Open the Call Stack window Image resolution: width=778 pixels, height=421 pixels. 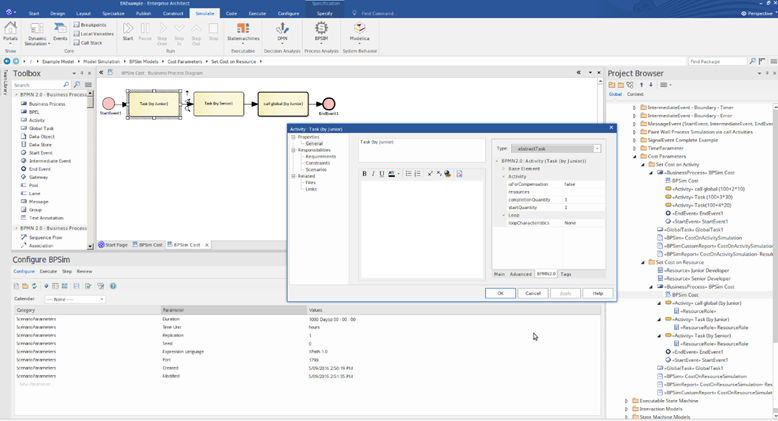coord(88,43)
